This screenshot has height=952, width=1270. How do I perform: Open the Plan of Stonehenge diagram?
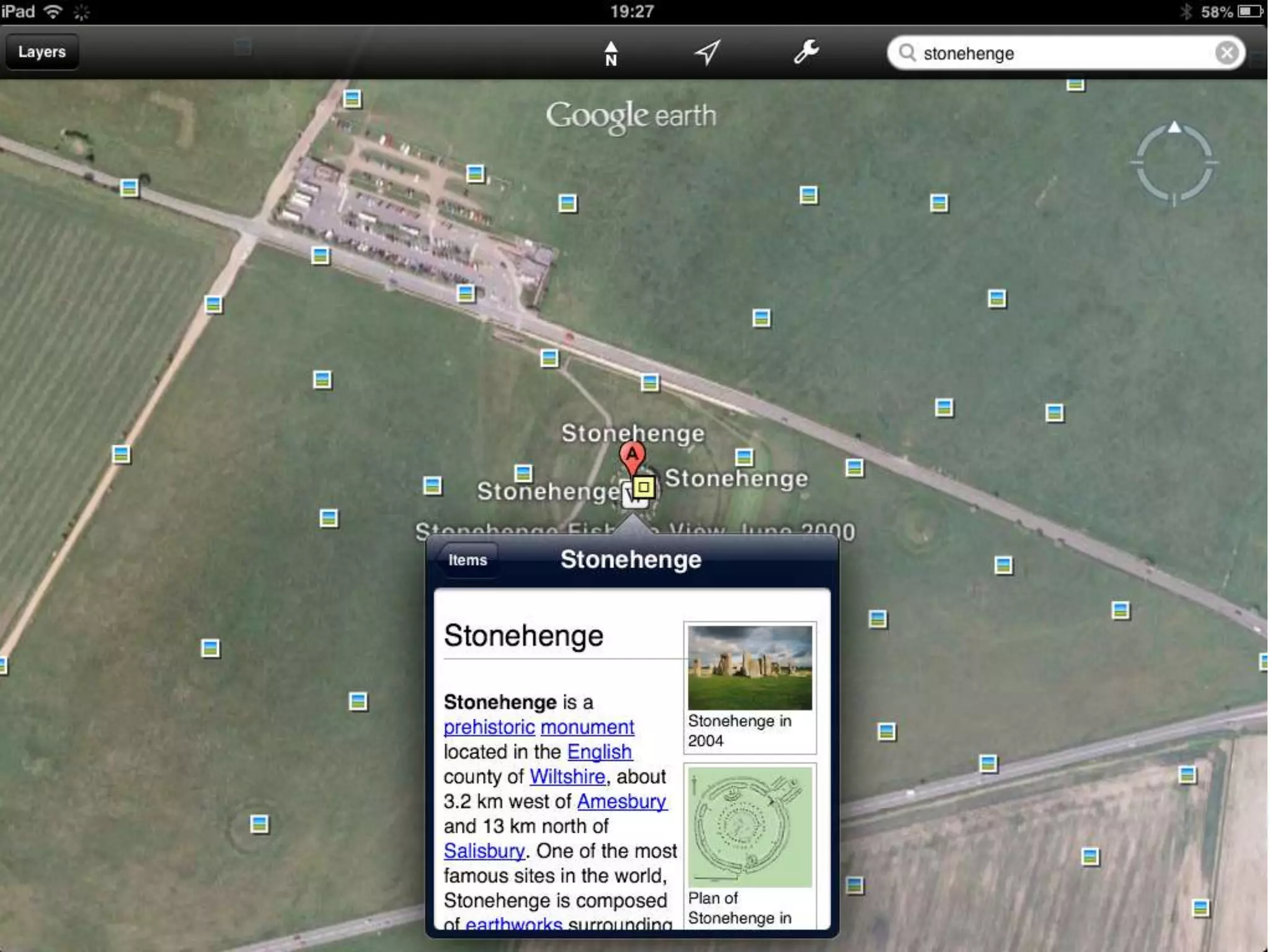tap(749, 827)
